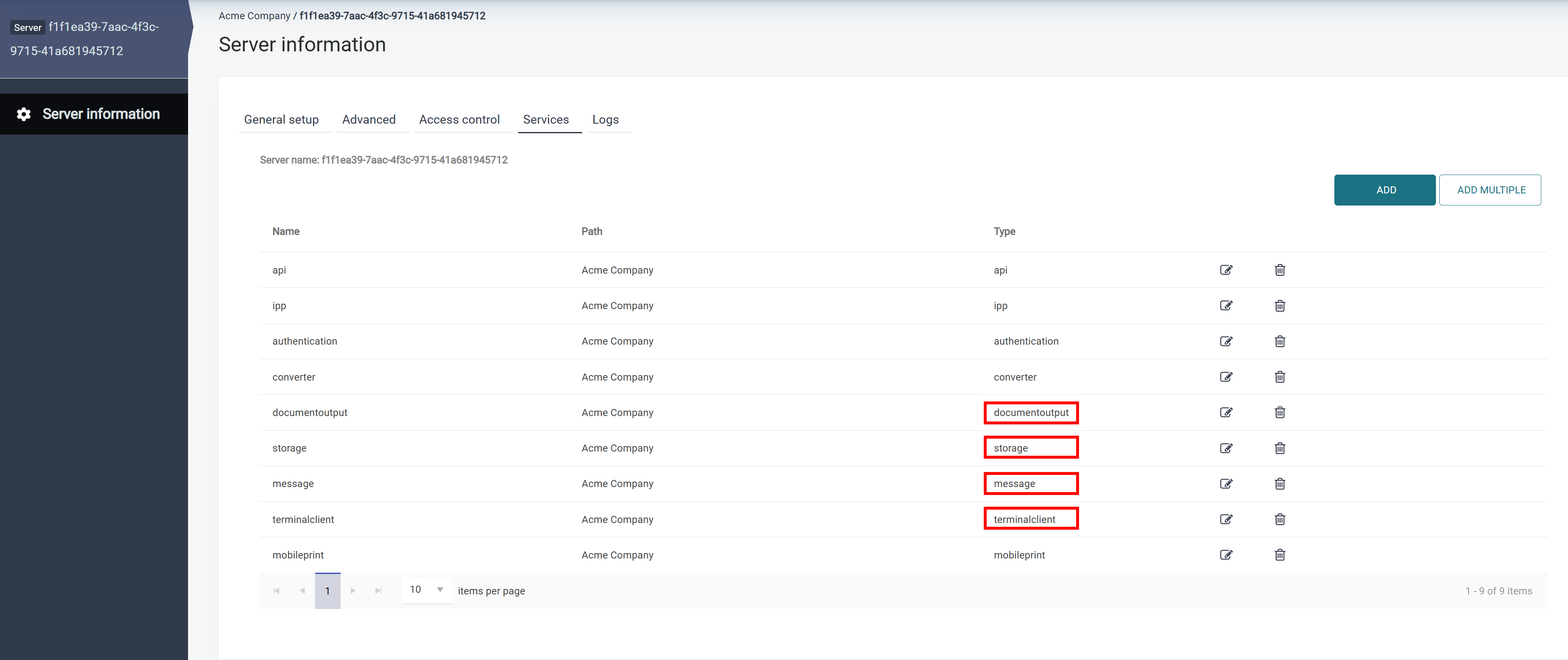Open the Access control tab
The width and height of the screenshot is (1568, 660).
click(459, 120)
